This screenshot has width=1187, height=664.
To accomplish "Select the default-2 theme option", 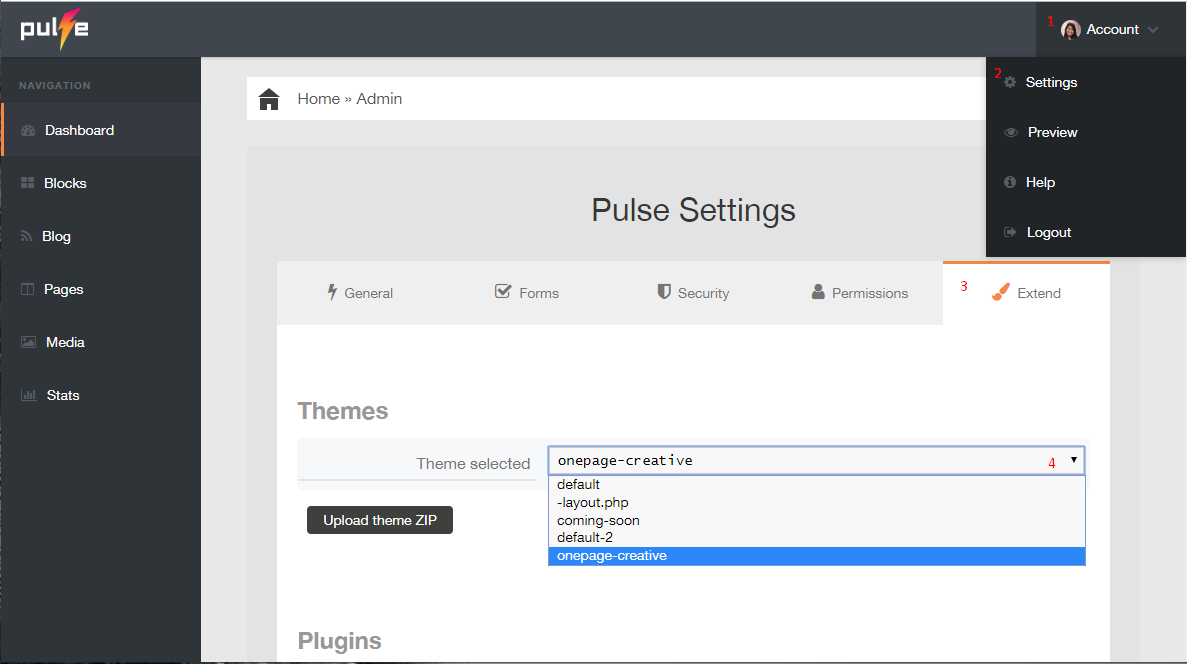I will click(x=816, y=538).
